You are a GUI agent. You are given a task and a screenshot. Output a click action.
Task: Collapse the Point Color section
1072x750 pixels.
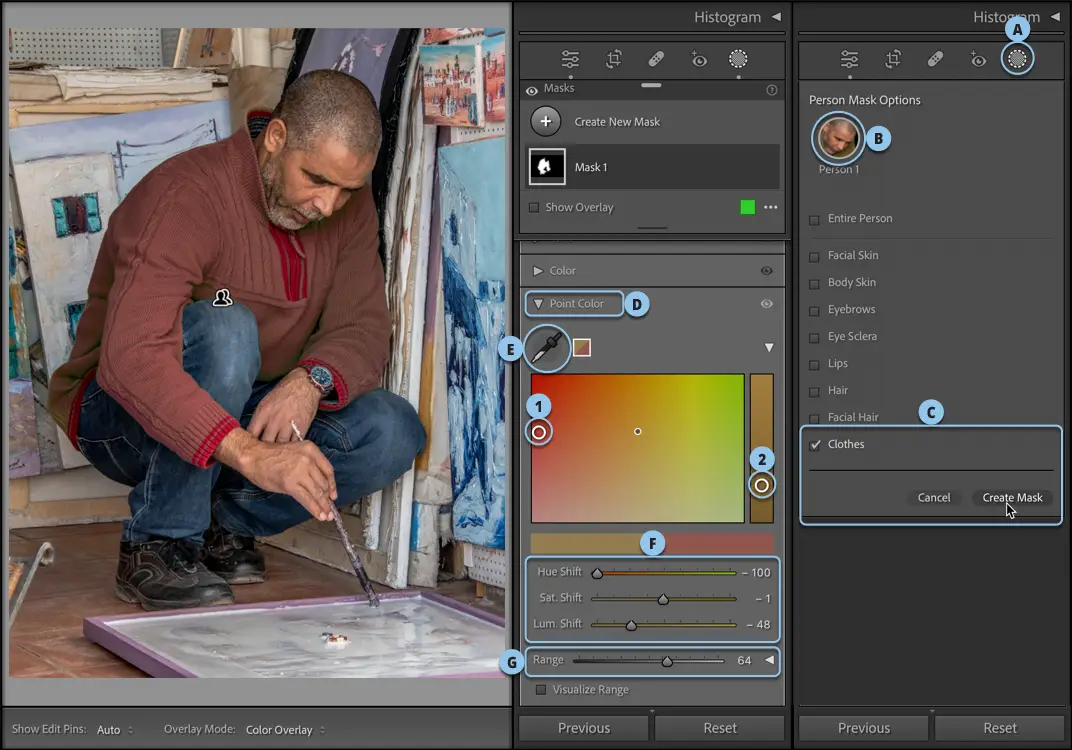point(538,304)
